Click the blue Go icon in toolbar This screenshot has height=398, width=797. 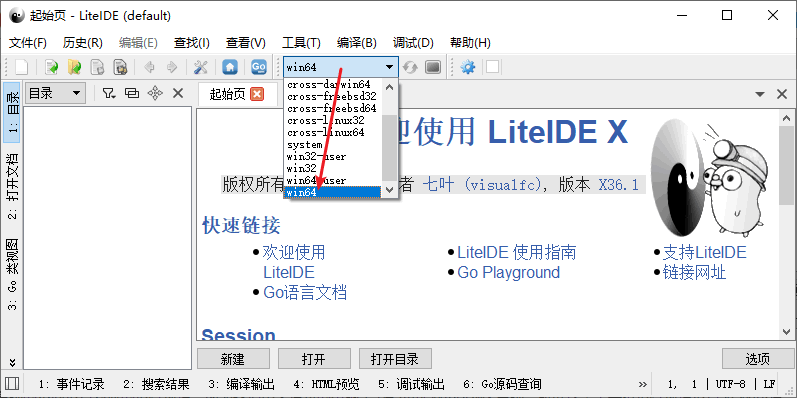[259, 67]
